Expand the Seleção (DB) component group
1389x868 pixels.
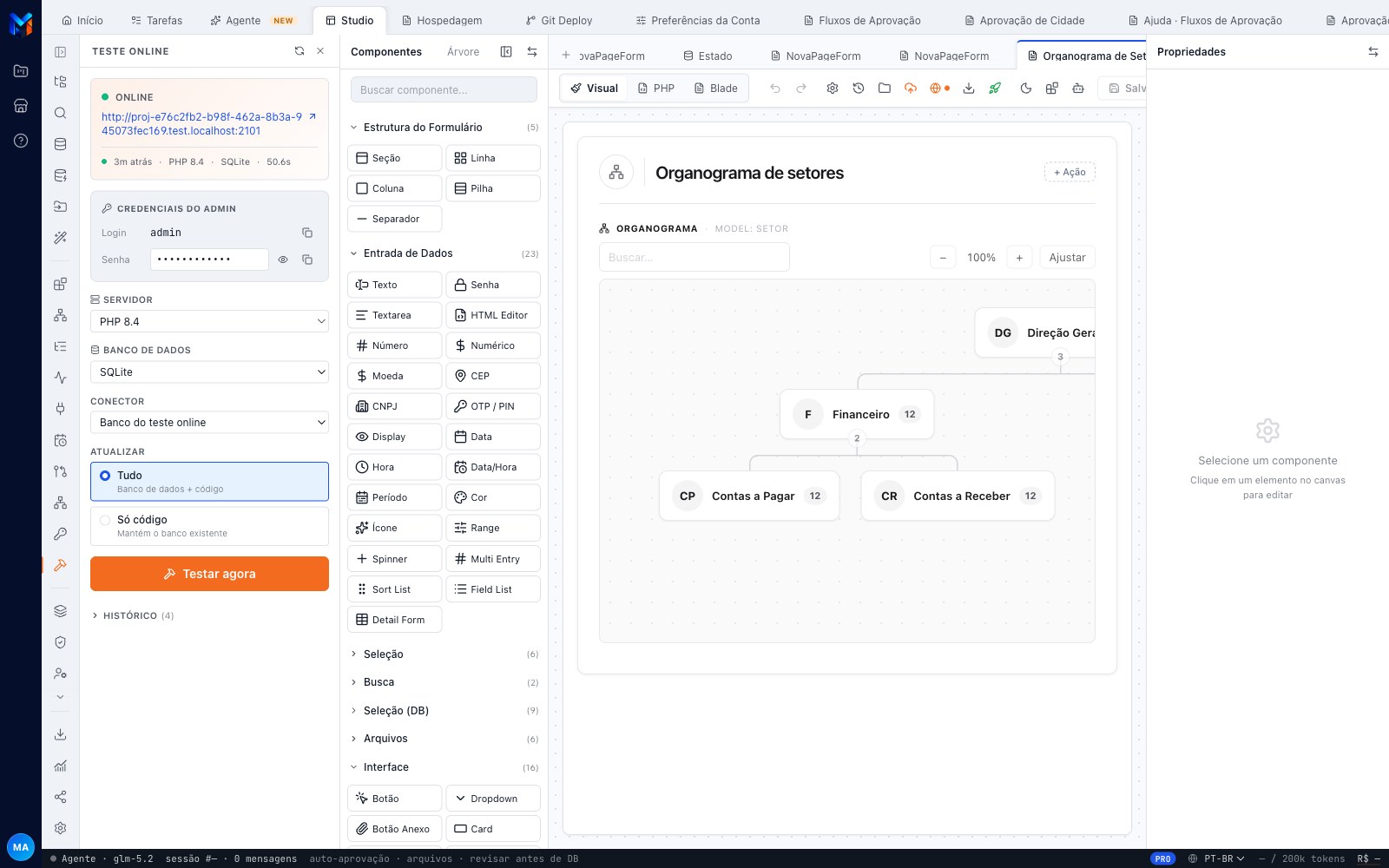point(444,711)
